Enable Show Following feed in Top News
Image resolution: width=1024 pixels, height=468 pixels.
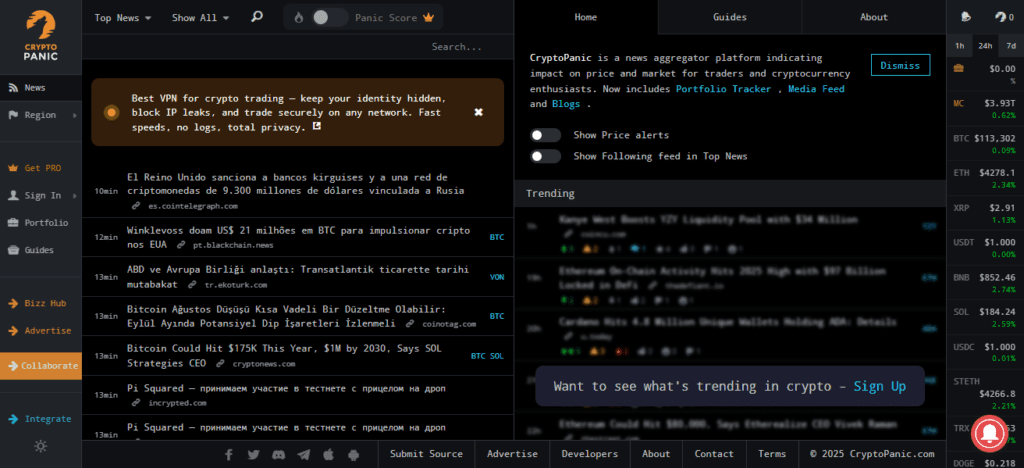pos(545,156)
